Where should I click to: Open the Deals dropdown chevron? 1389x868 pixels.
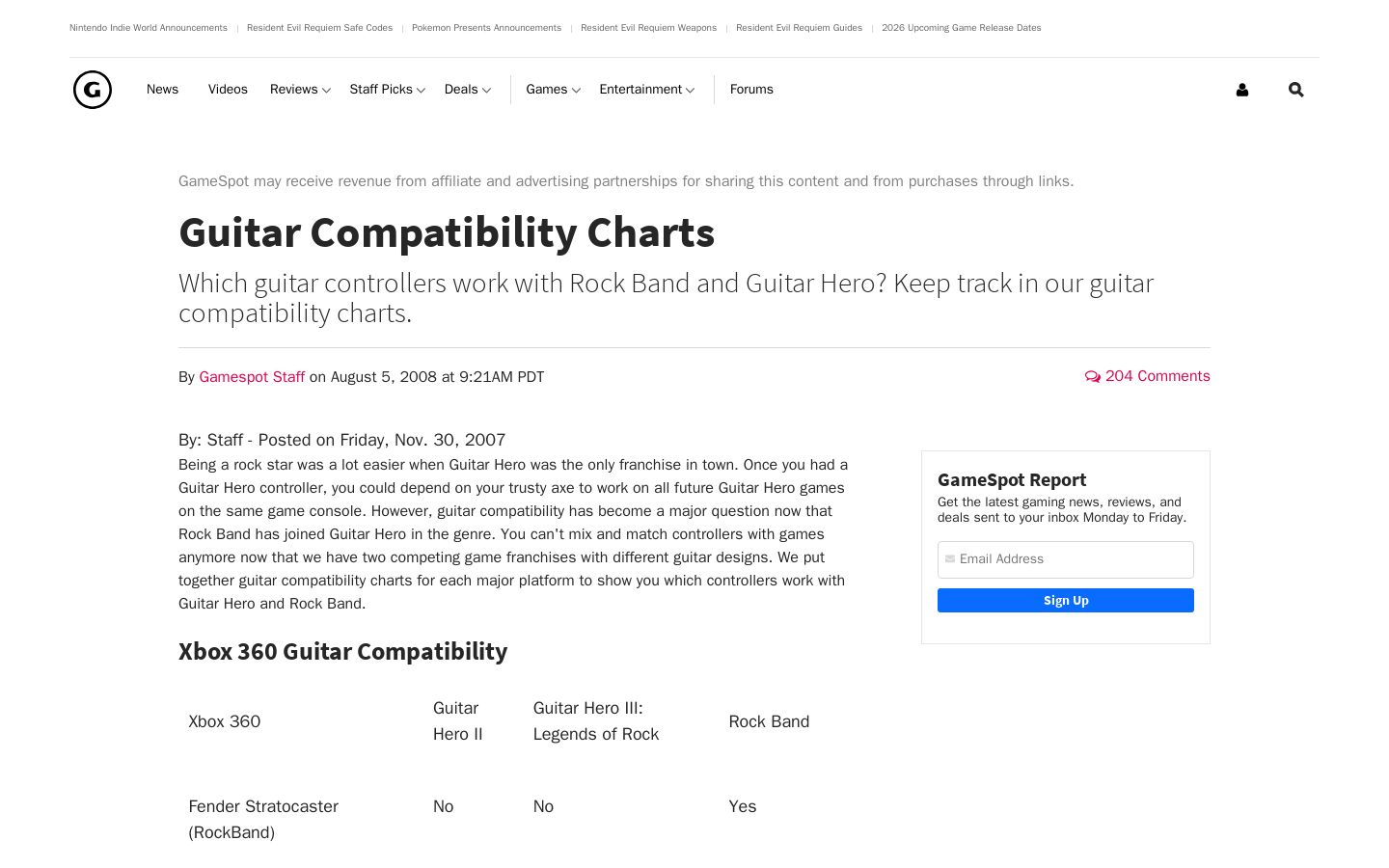486,91
